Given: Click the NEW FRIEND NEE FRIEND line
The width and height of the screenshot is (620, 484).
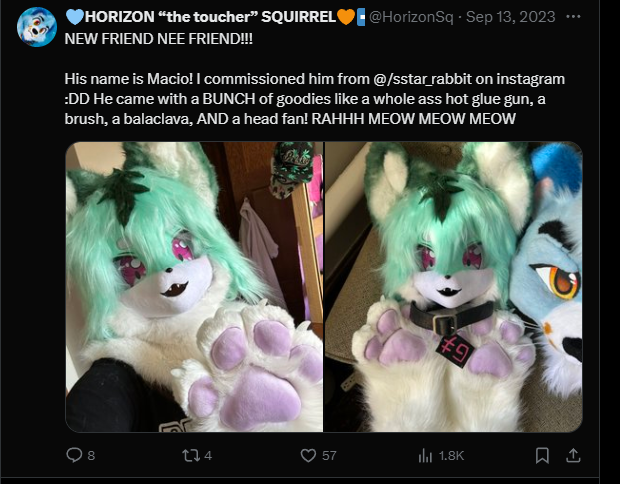Looking at the screenshot, I should (x=158, y=39).
